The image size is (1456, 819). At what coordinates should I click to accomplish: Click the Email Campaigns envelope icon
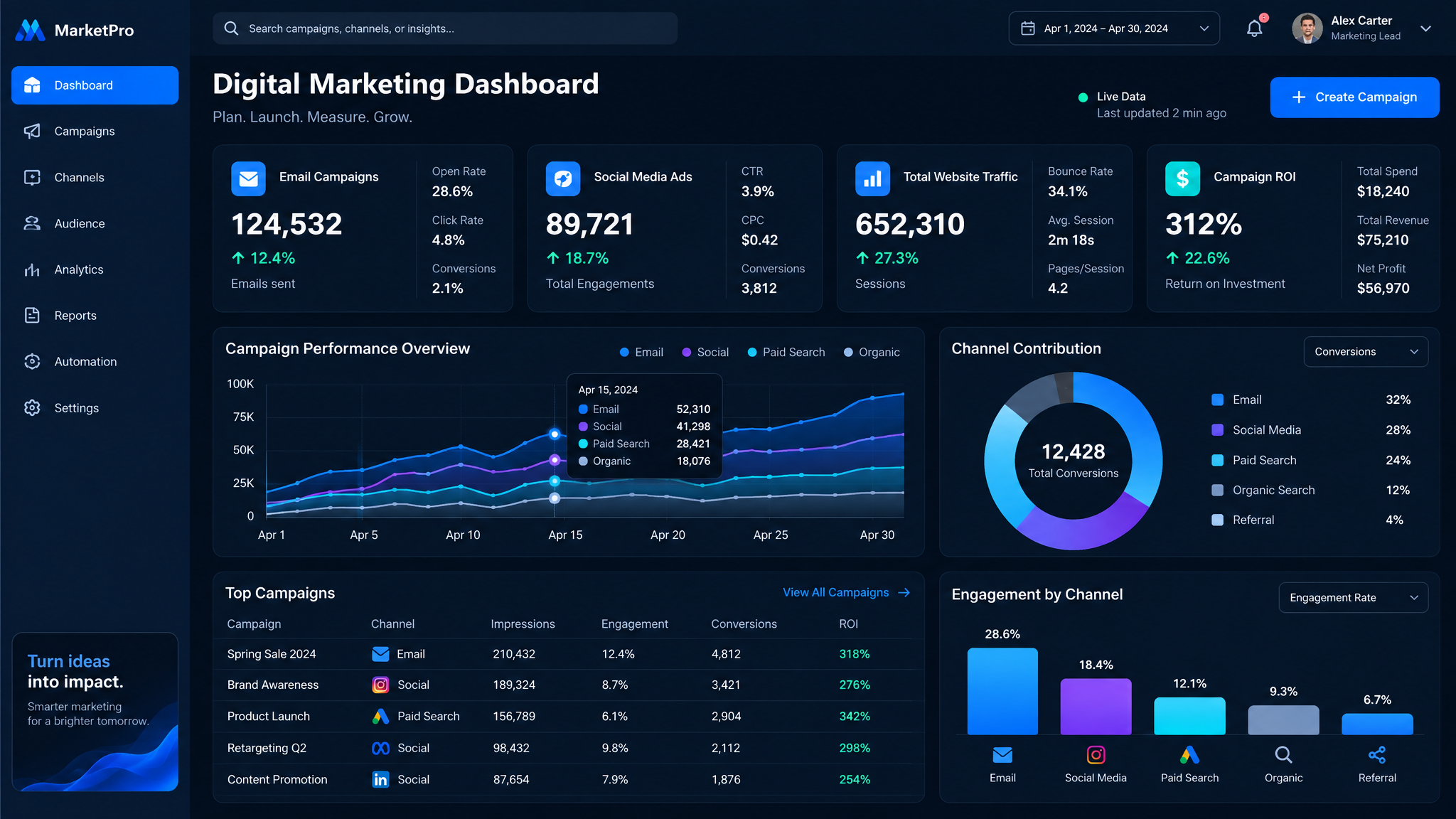click(248, 178)
